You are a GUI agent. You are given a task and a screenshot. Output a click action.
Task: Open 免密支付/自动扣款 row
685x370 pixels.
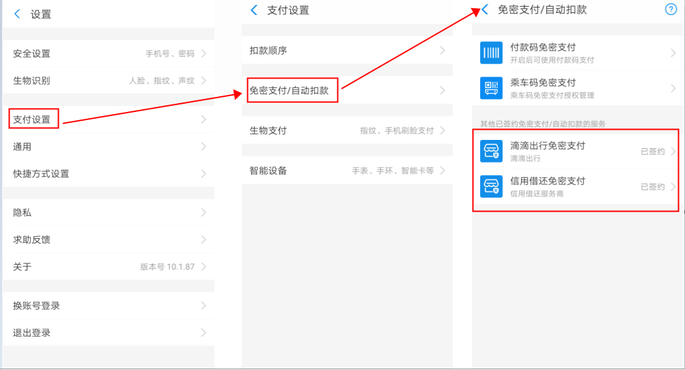click(x=347, y=90)
